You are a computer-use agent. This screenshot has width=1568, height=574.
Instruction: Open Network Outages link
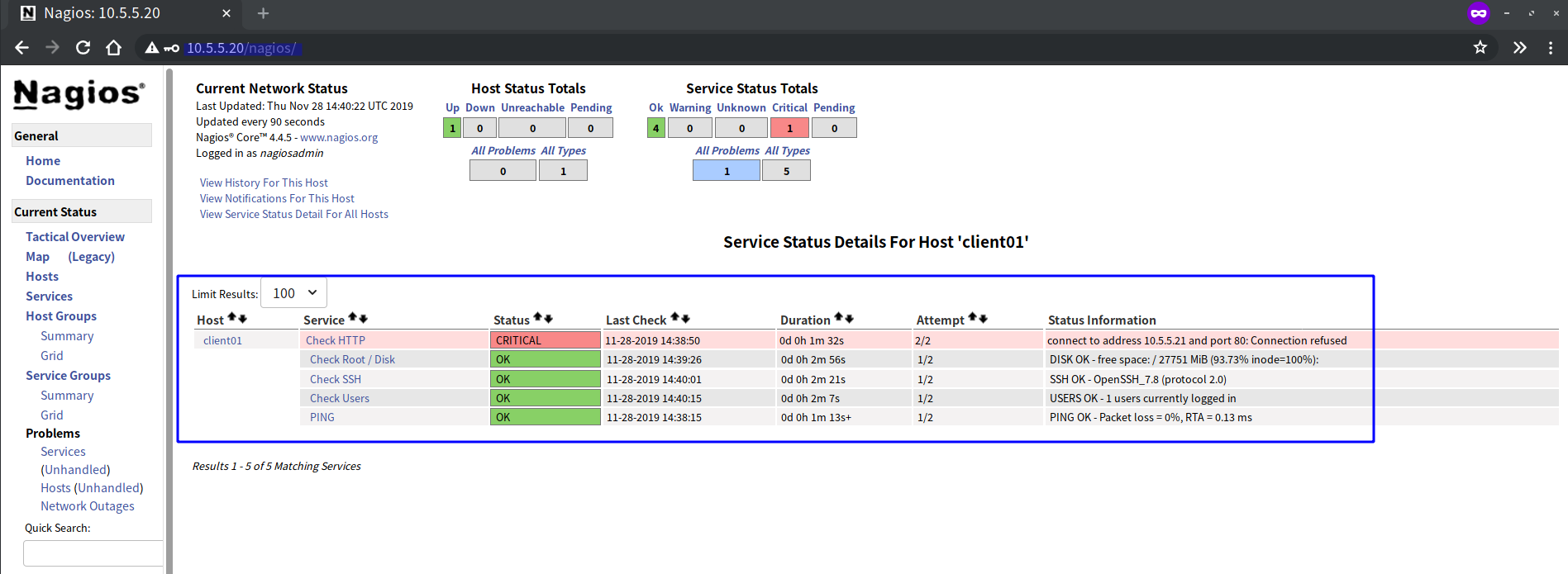88,506
